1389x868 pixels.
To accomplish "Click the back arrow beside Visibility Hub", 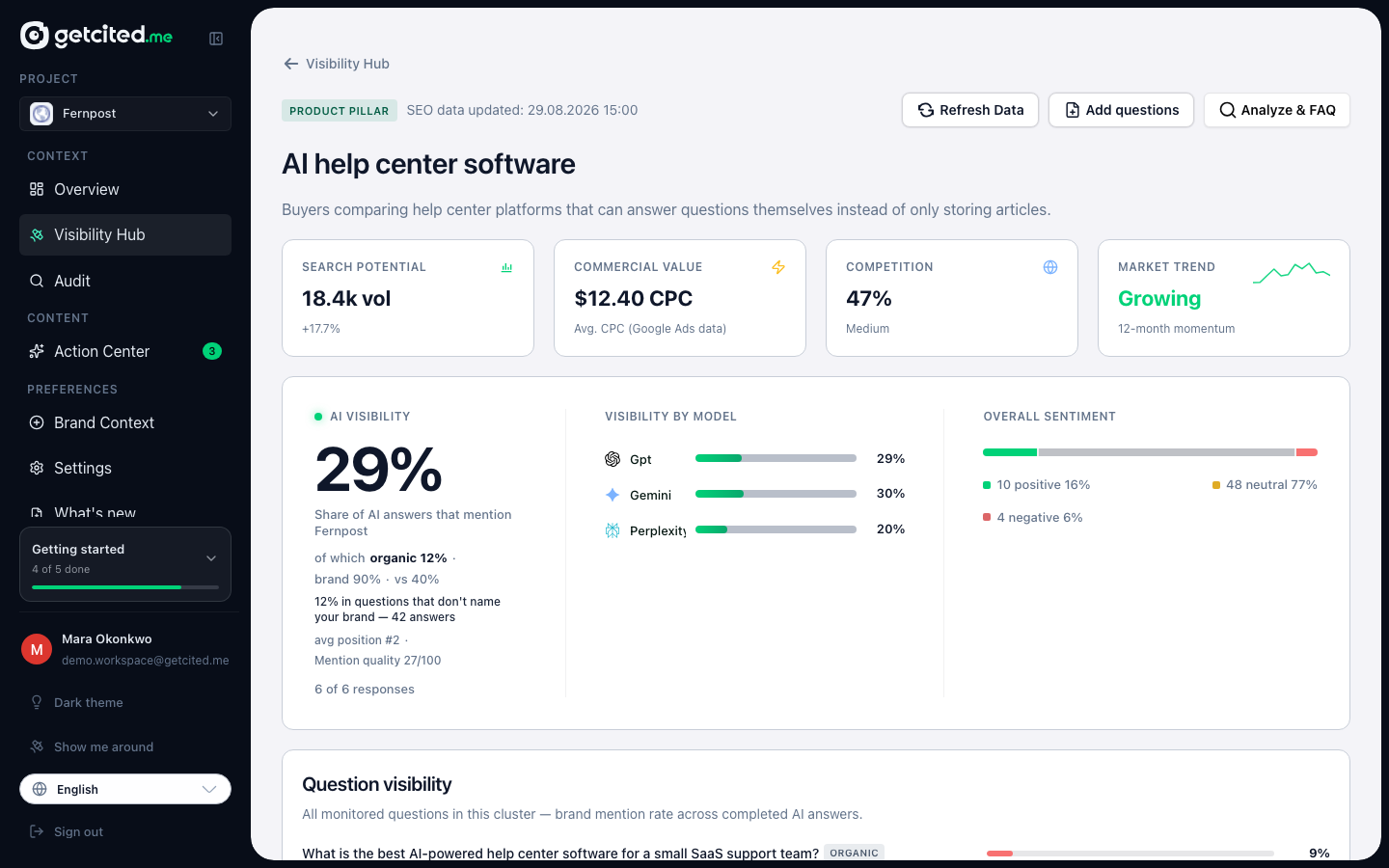I will tap(290, 64).
